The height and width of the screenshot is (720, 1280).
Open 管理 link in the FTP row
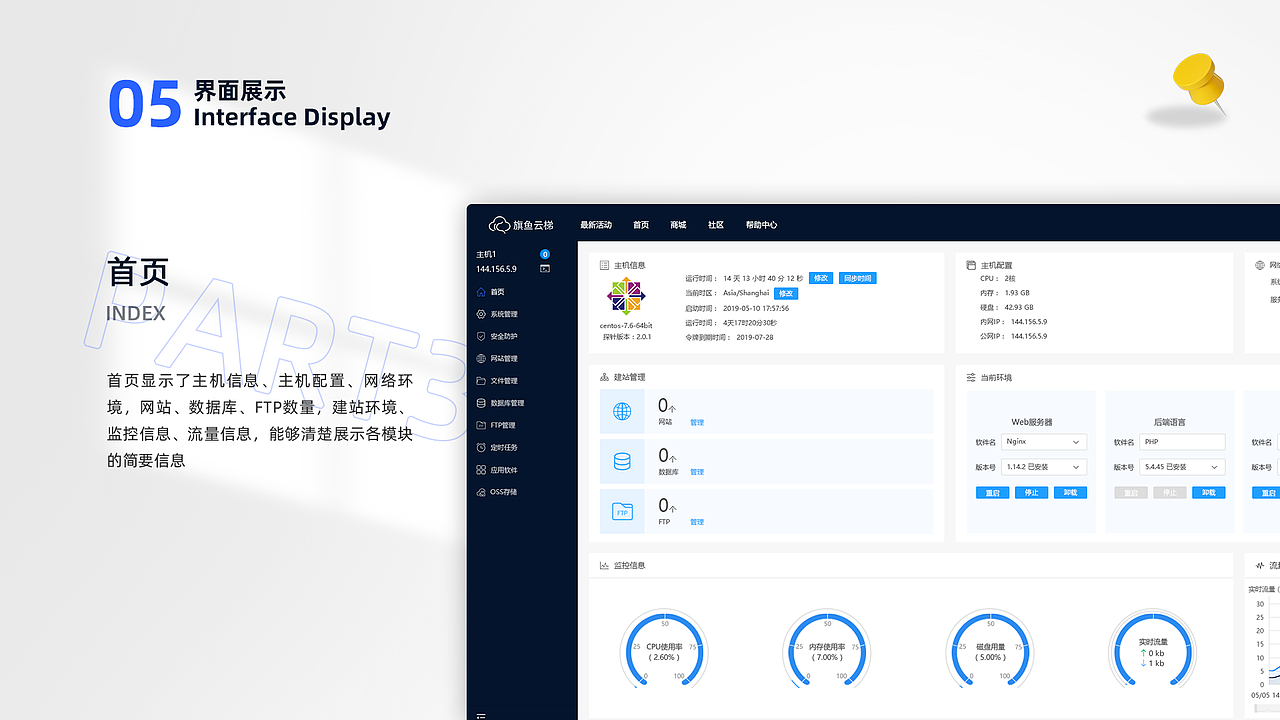697,522
